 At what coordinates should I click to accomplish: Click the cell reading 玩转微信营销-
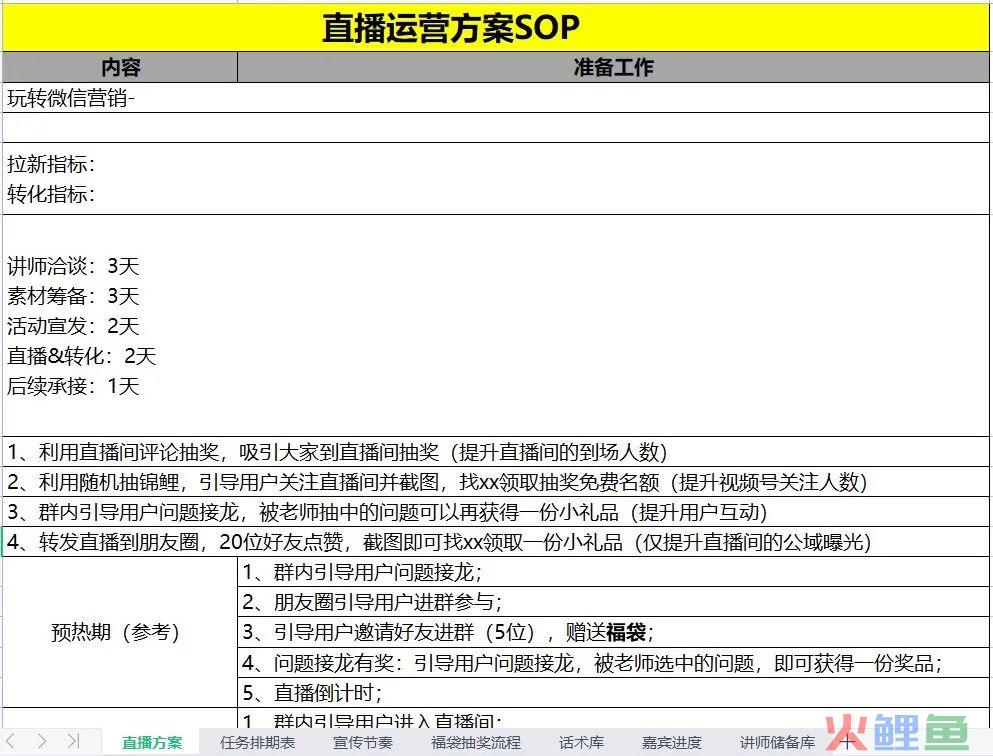point(496,98)
